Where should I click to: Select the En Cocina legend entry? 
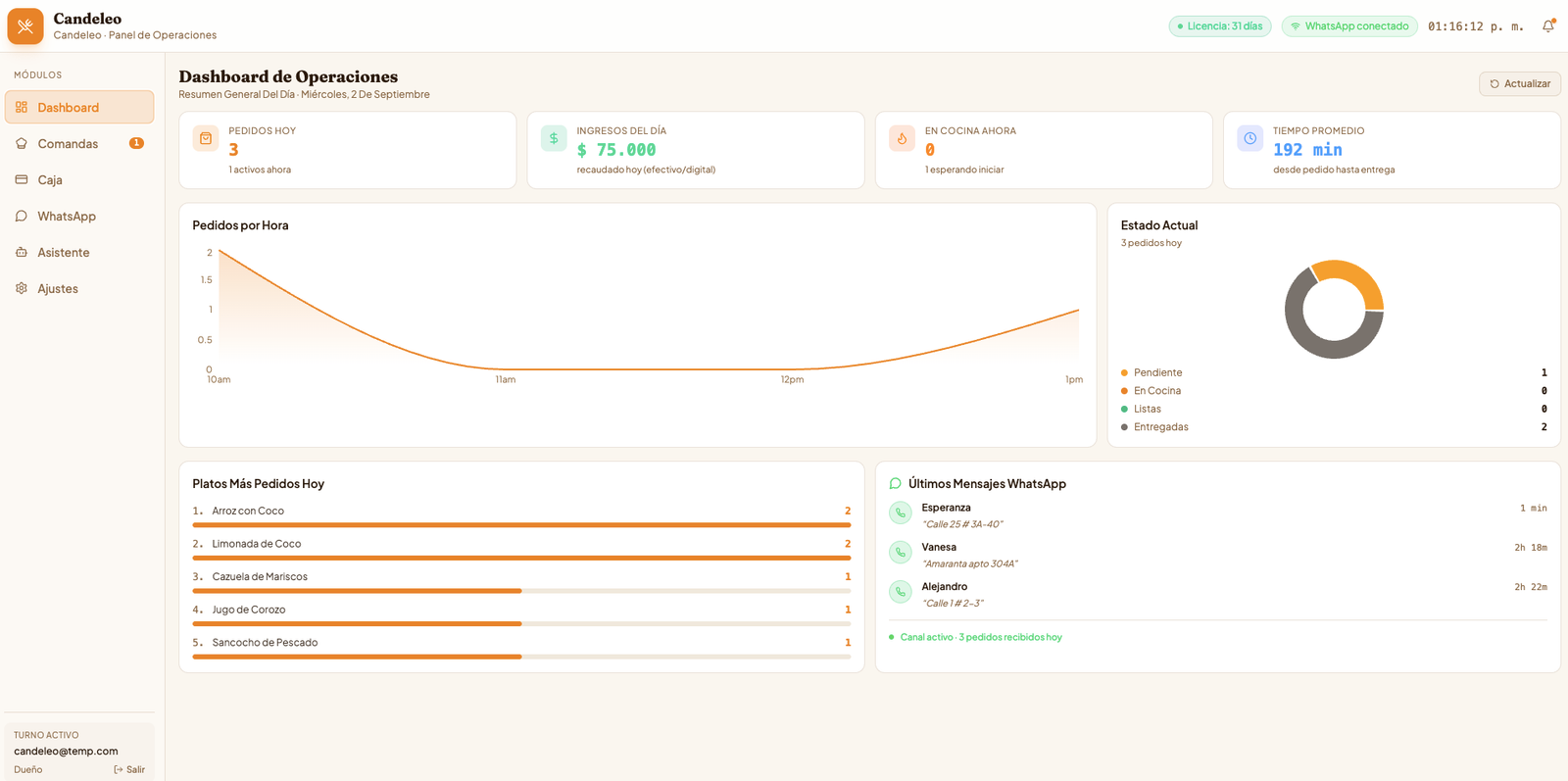[x=1334, y=391]
